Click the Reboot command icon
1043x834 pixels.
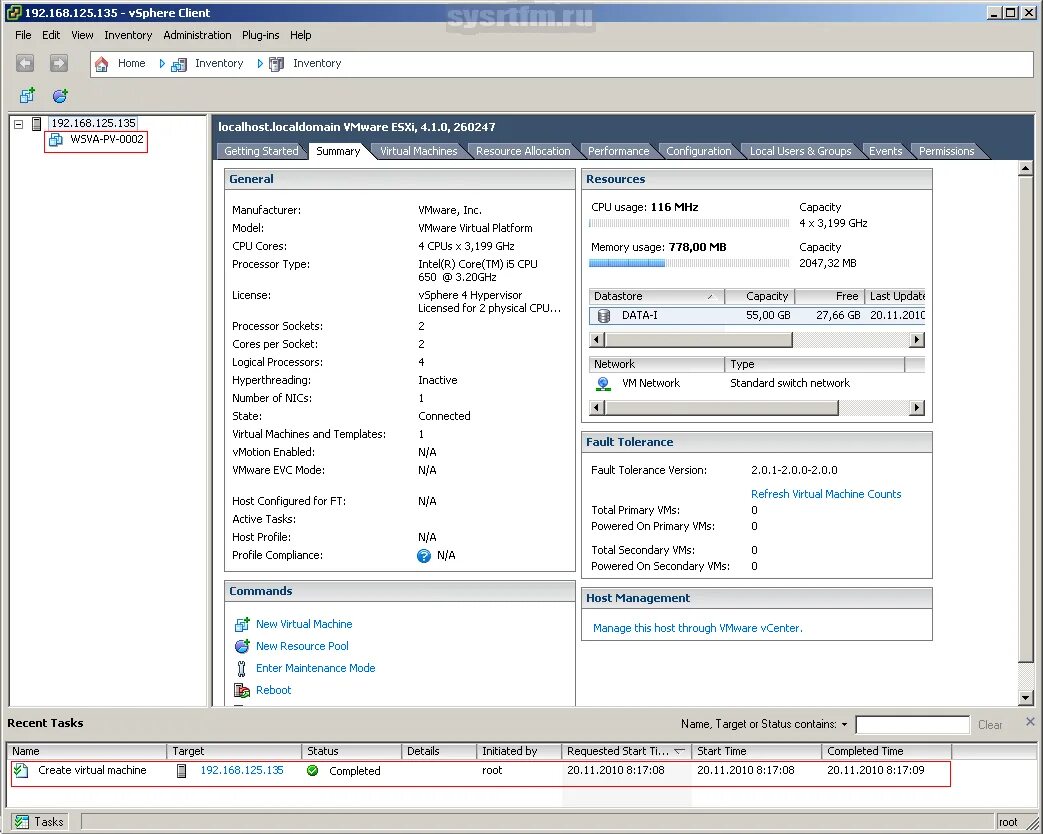click(242, 690)
